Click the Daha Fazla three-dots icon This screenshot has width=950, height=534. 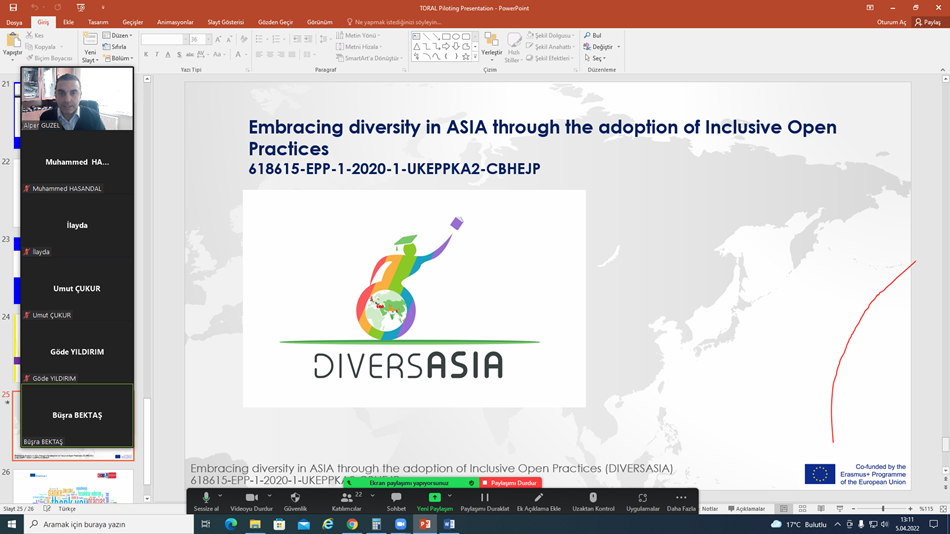point(681,498)
